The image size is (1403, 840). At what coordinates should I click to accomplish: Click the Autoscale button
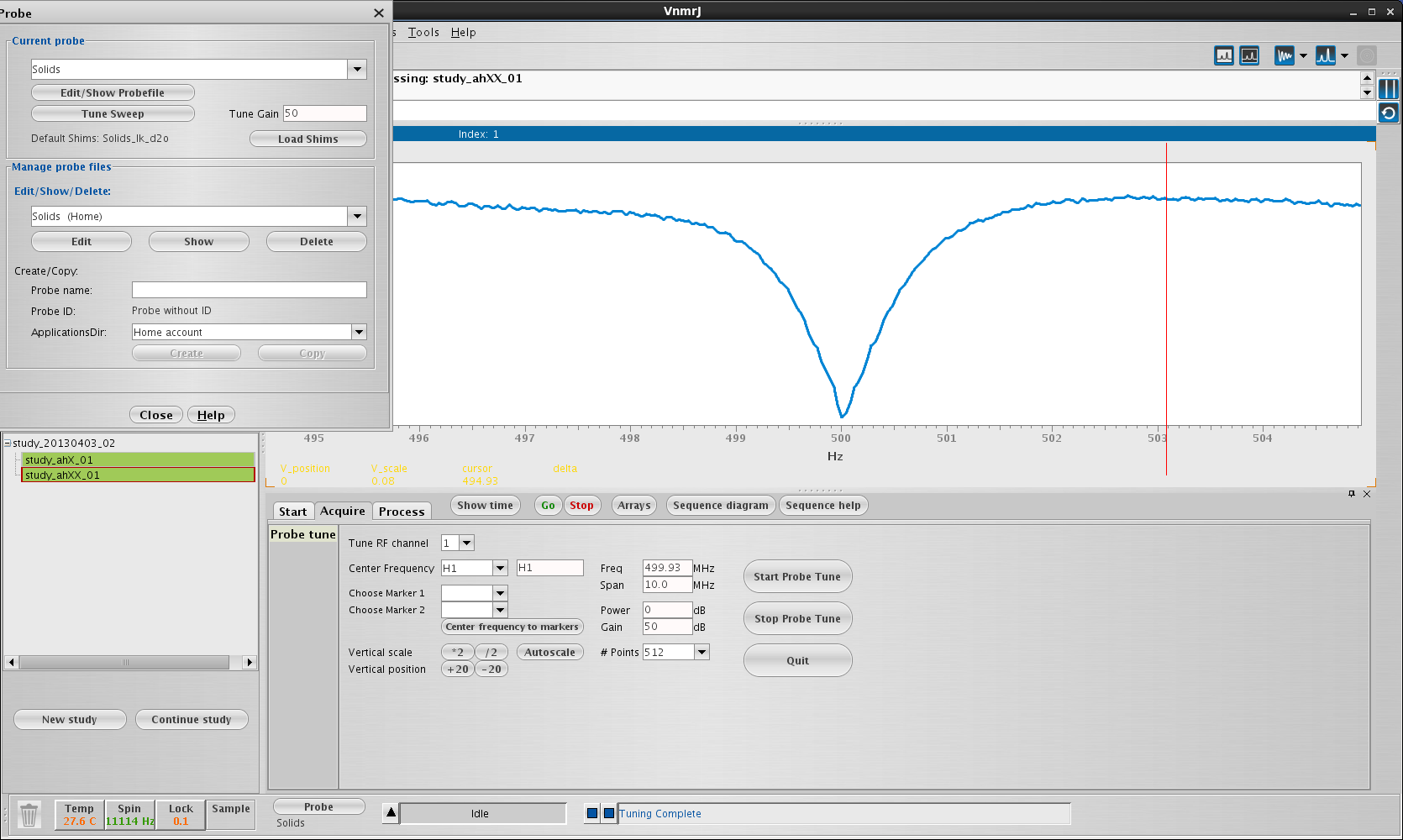tap(549, 653)
